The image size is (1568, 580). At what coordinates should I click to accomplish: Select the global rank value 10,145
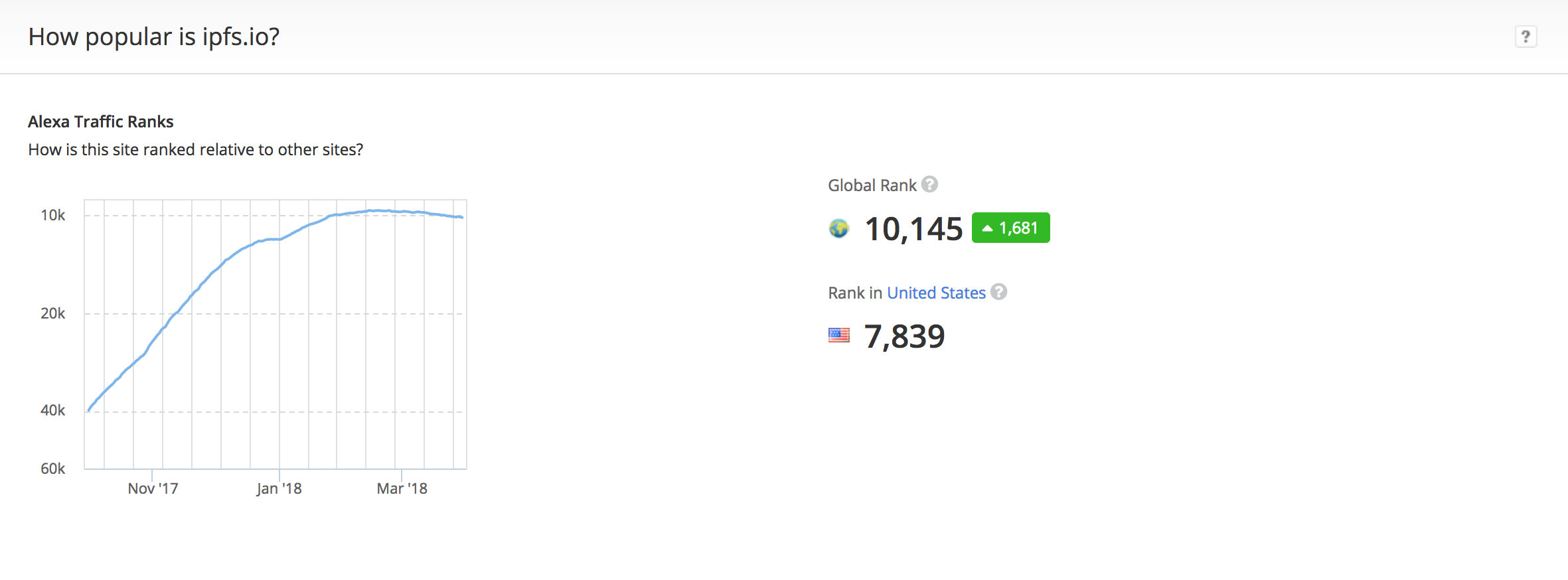913,229
